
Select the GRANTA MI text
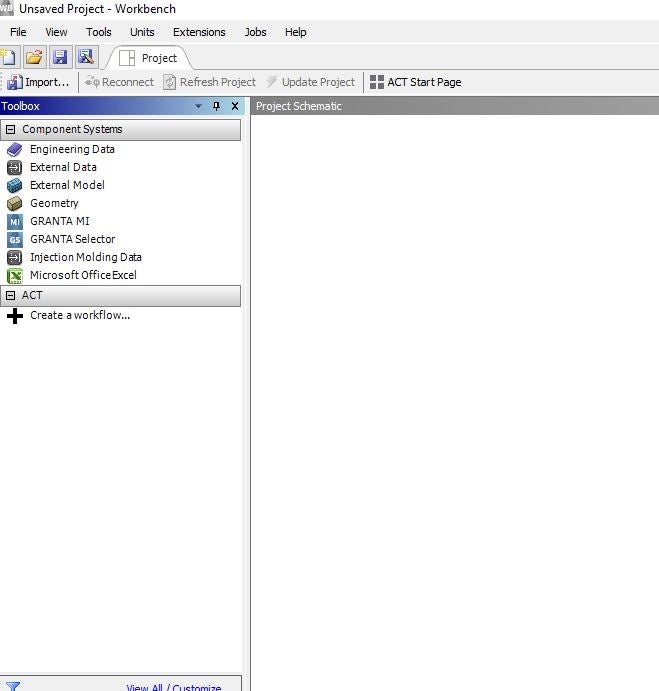coord(60,221)
